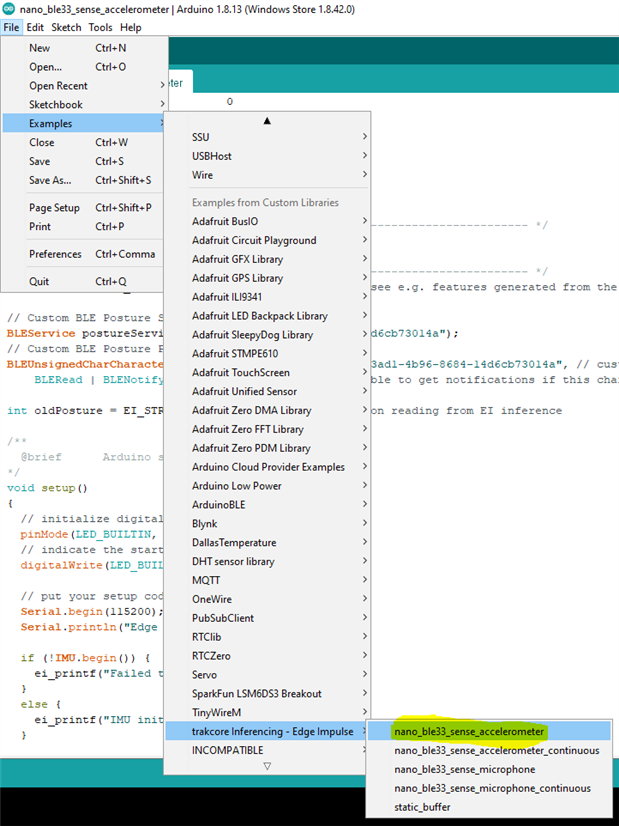
Task: Open Adafruit ILI9341 examples
Action: pos(267,298)
